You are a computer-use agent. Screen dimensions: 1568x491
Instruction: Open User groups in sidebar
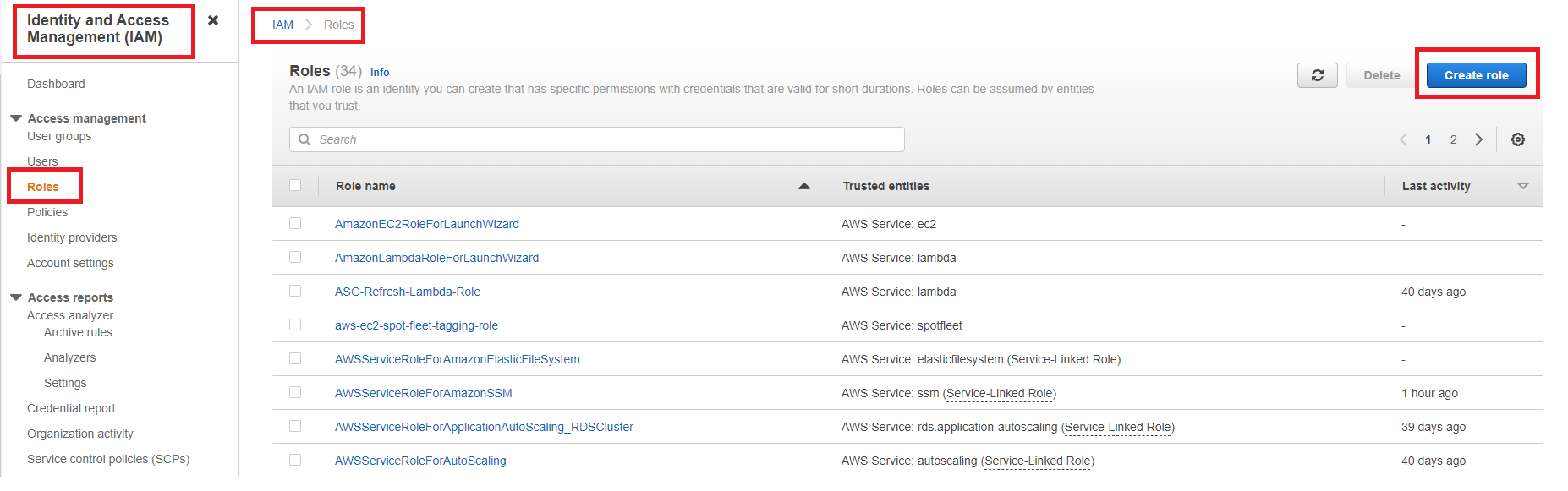[x=59, y=136]
